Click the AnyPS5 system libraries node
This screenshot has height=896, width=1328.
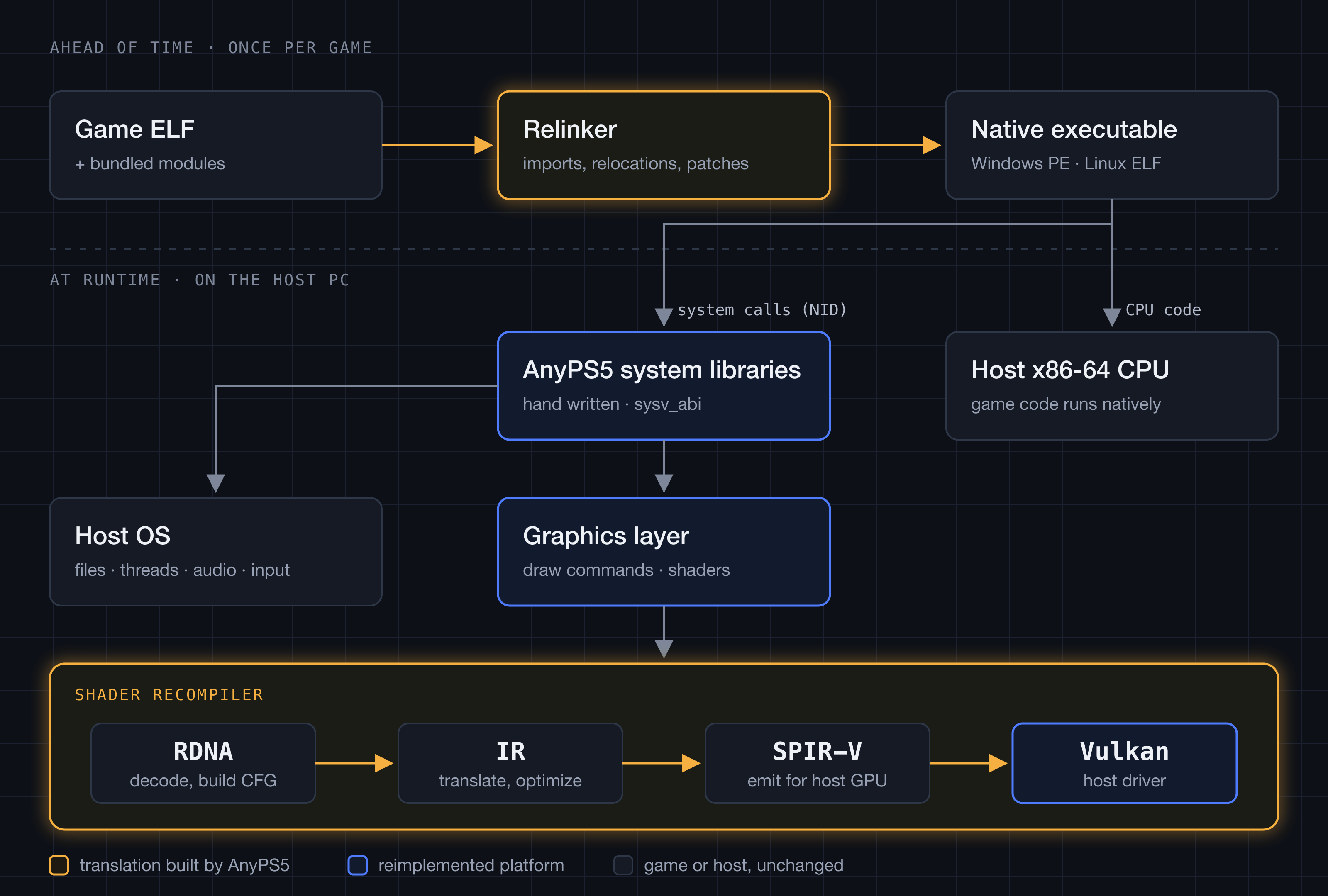pos(664,385)
